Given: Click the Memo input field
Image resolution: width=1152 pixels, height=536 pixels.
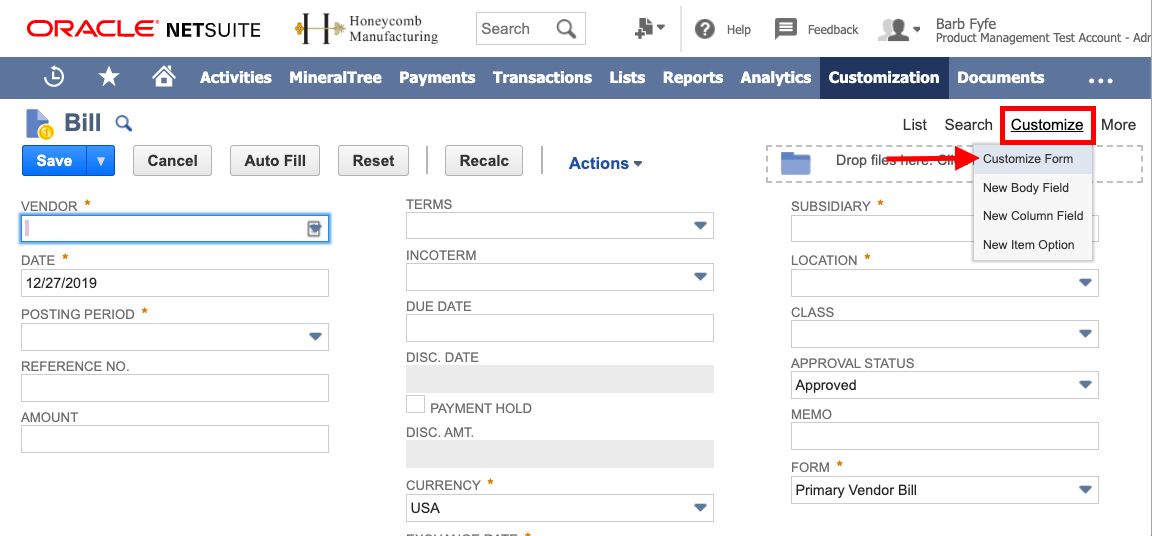Looking at the screenshot, I should [x=945, y=435].
